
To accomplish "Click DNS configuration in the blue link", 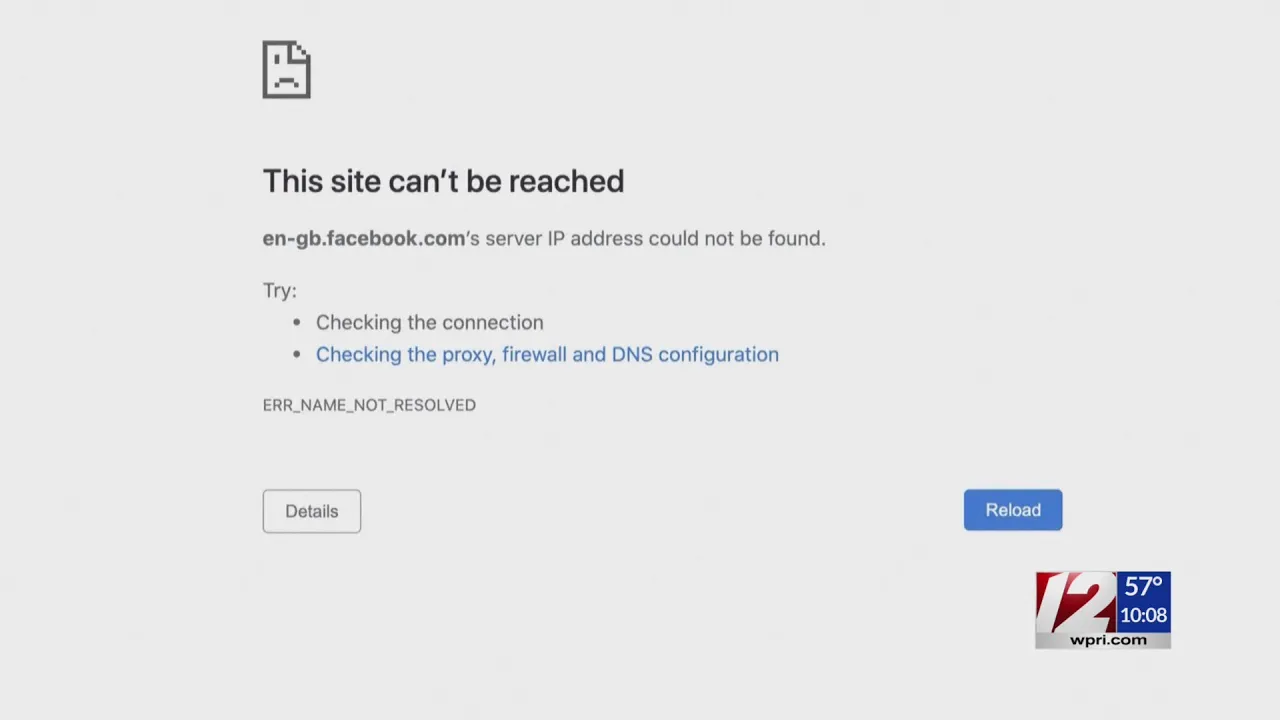I will [x=695, y=354].
